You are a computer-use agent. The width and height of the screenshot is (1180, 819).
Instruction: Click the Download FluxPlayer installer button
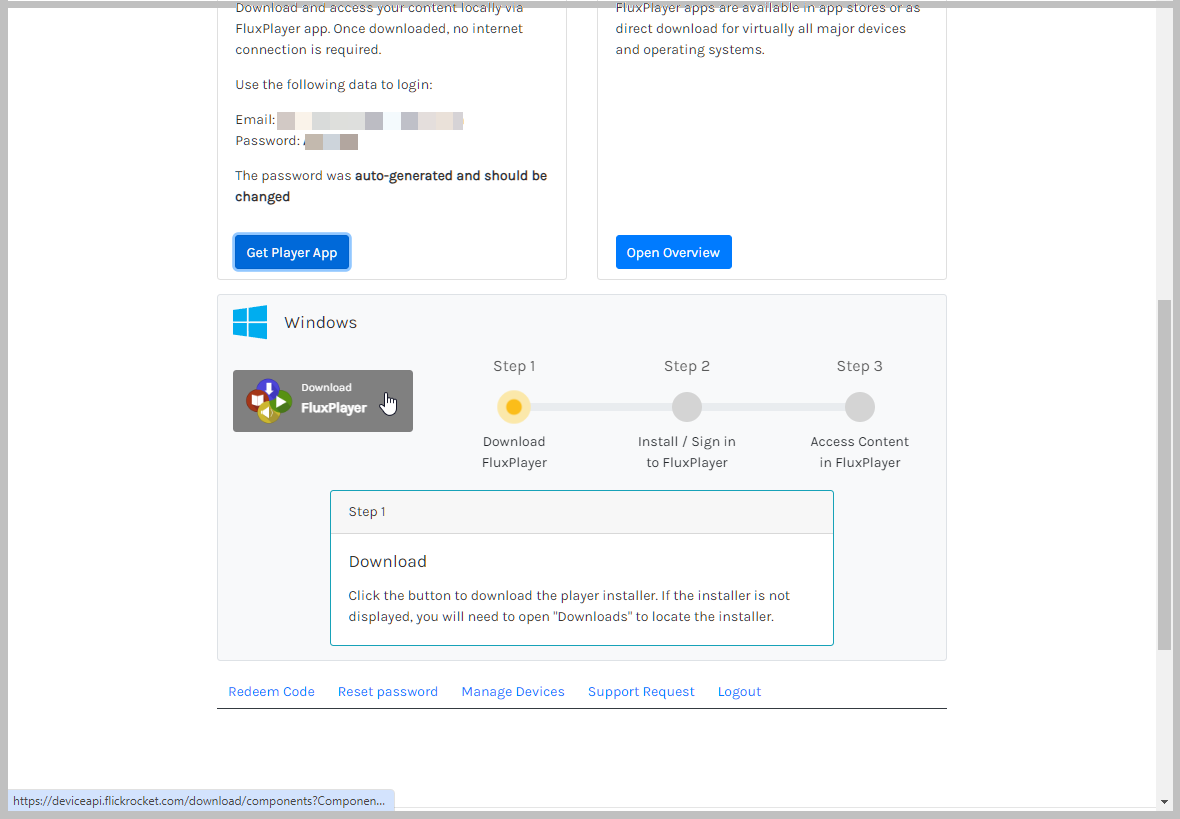click(322, 401)
